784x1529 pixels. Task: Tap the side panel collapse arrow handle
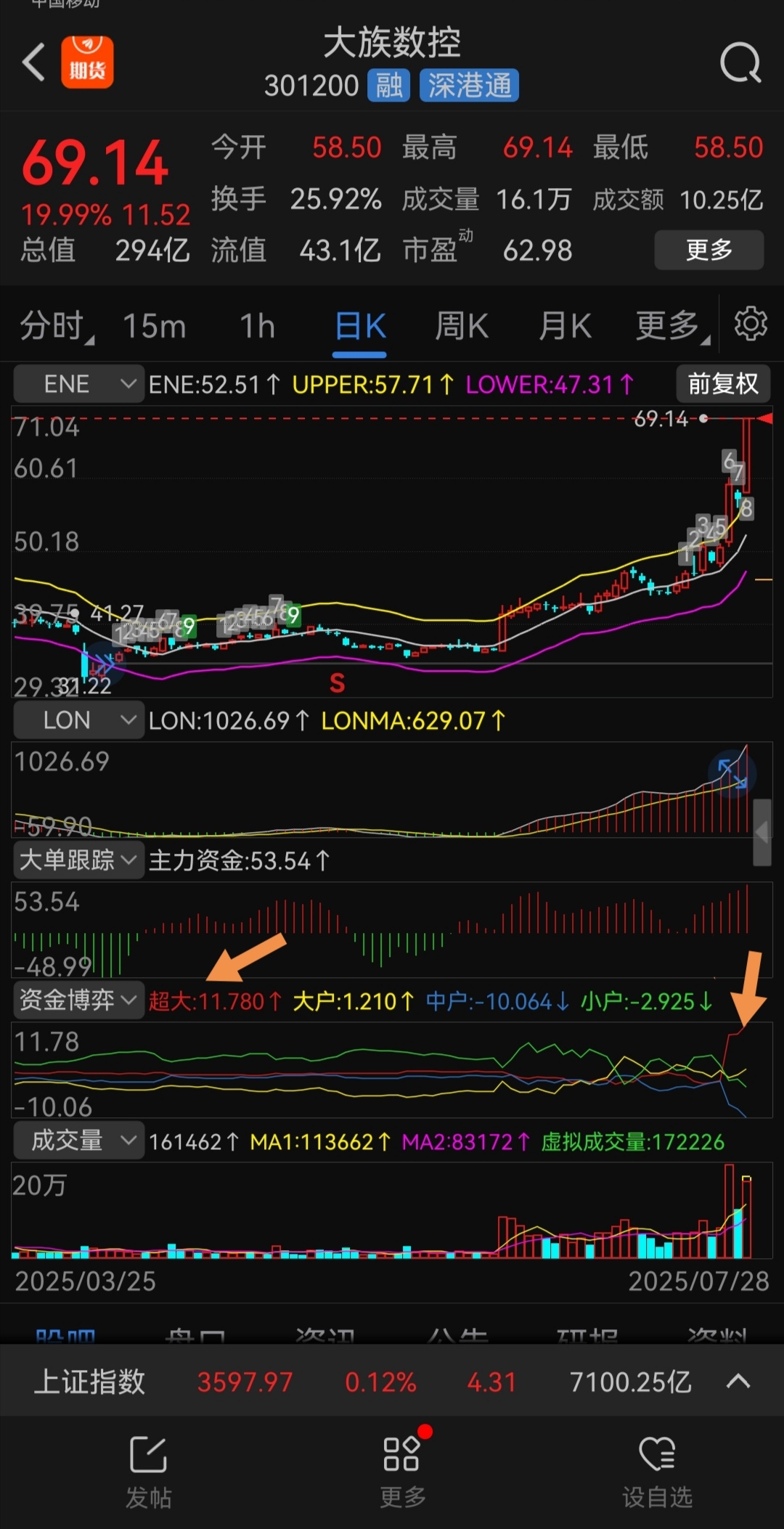point(762,833)
